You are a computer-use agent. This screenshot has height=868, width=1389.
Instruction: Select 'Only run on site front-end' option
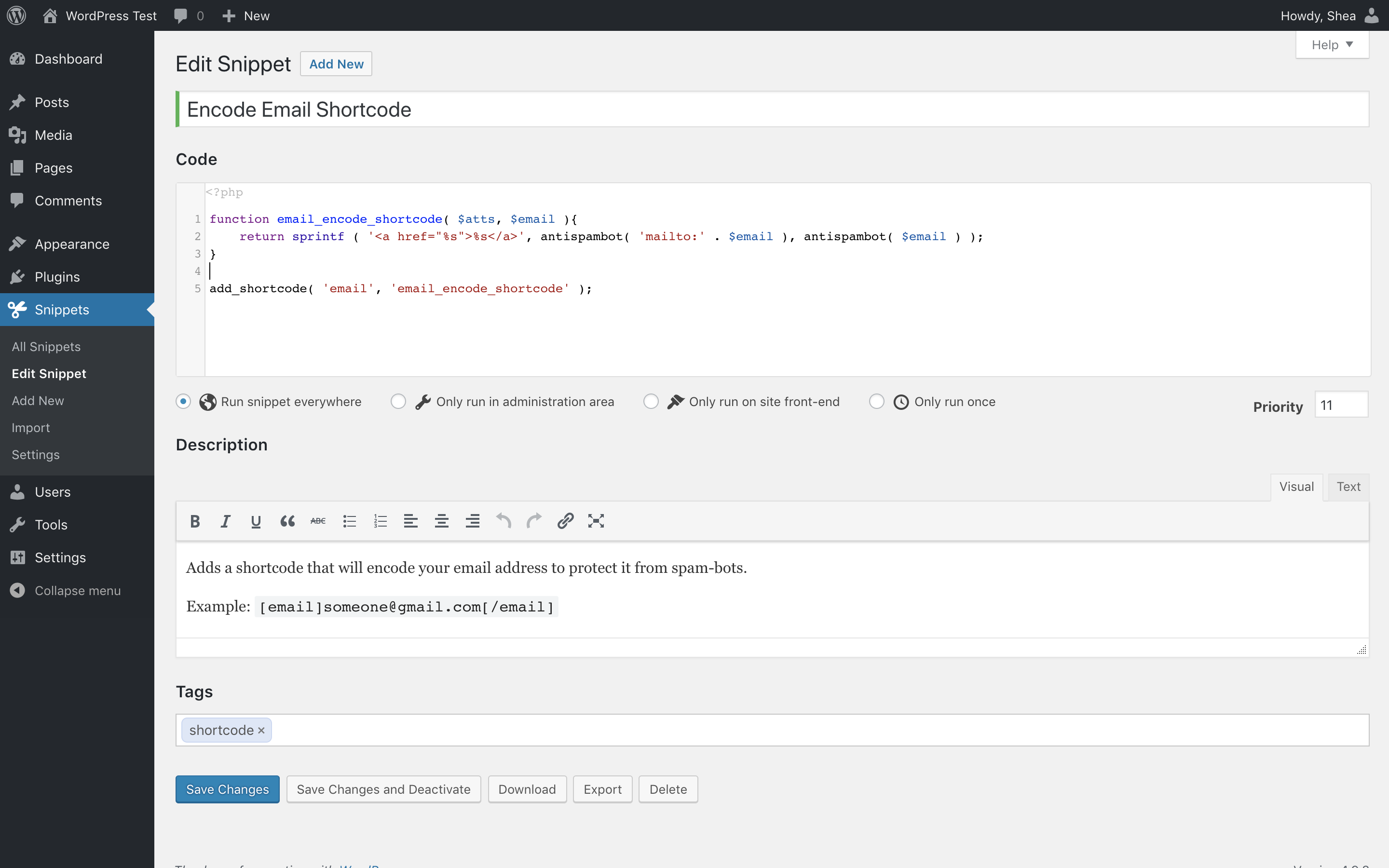click(651, 401)
